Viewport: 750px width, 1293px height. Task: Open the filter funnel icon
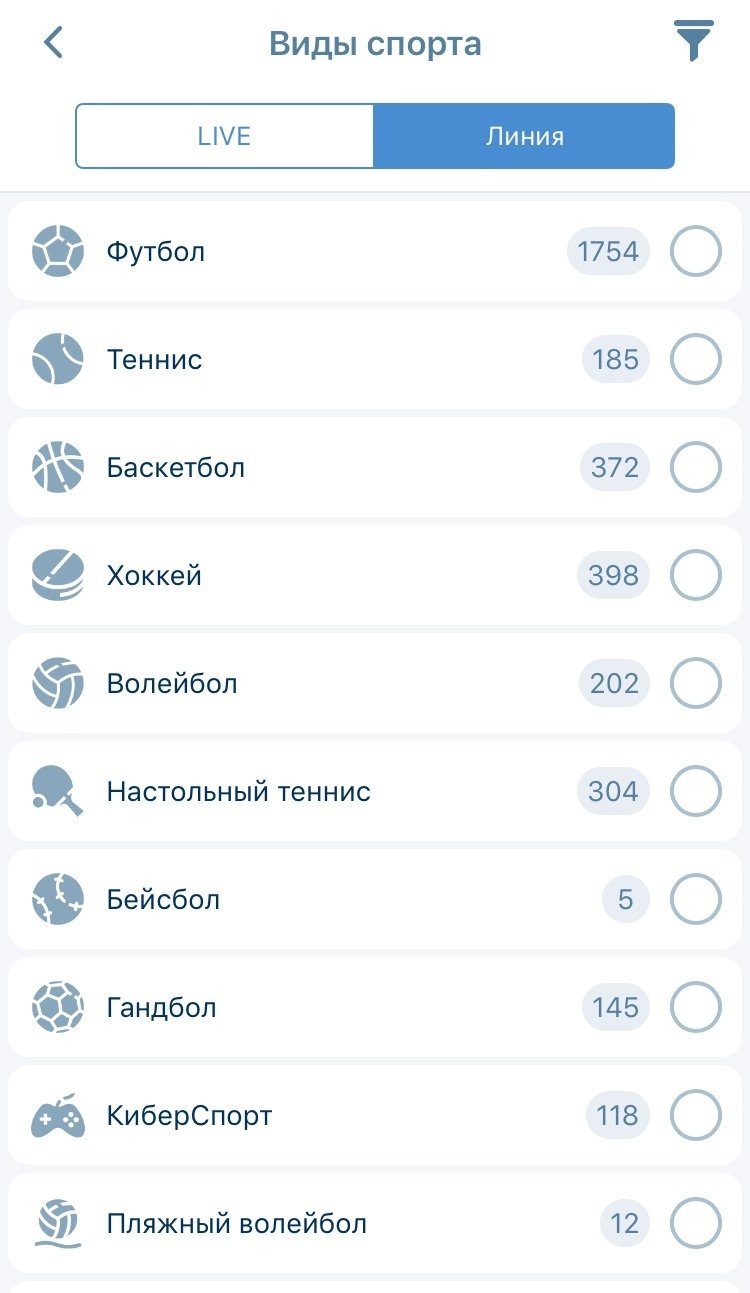pyautogui.click(x=694, y=41)
